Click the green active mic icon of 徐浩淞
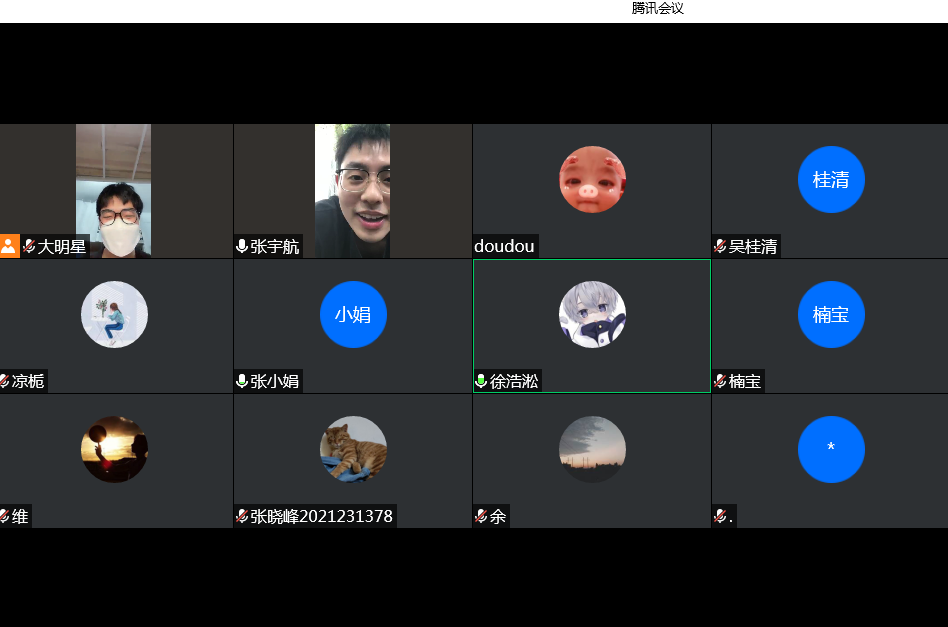The image size is (948, 627). pyautogui.click(x=481, y=381)
